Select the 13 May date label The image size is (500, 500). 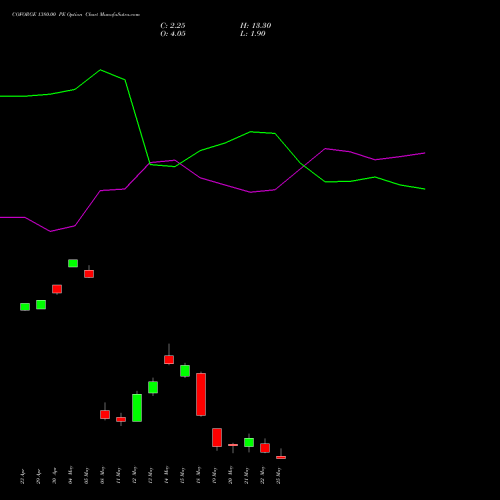coord(151,475)
